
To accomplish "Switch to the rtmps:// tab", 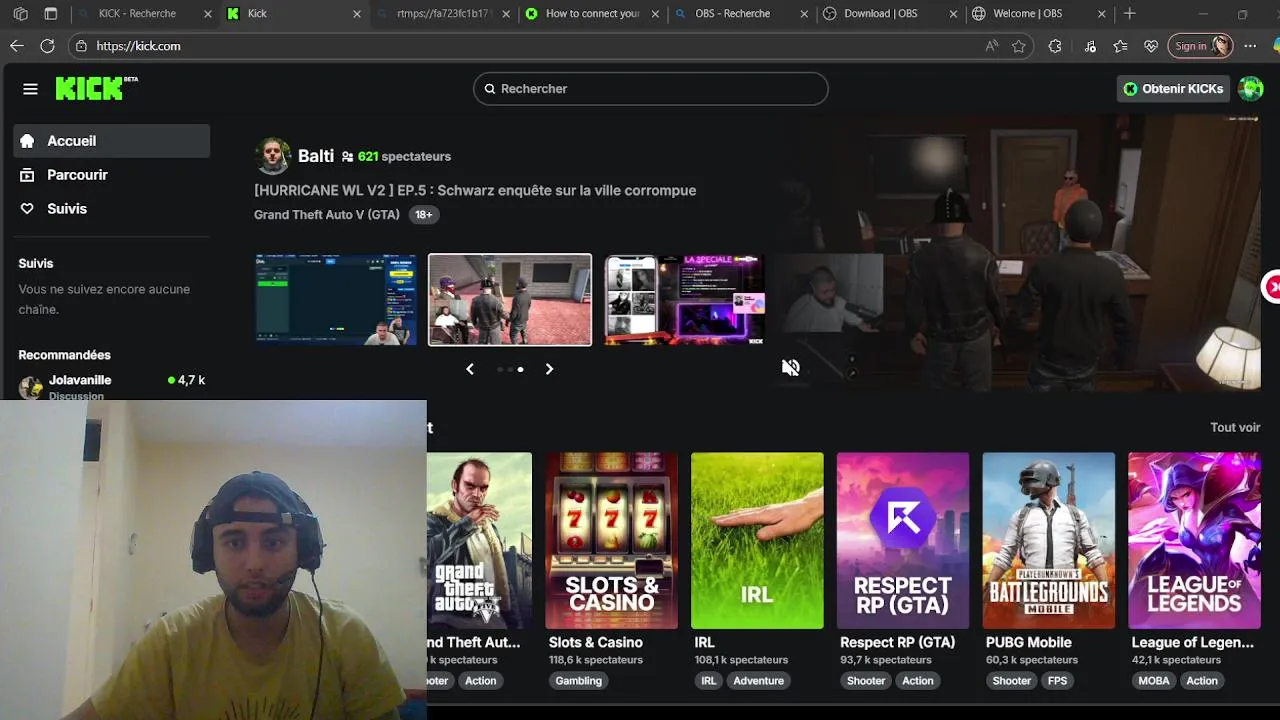I will [x=444, y=14].
